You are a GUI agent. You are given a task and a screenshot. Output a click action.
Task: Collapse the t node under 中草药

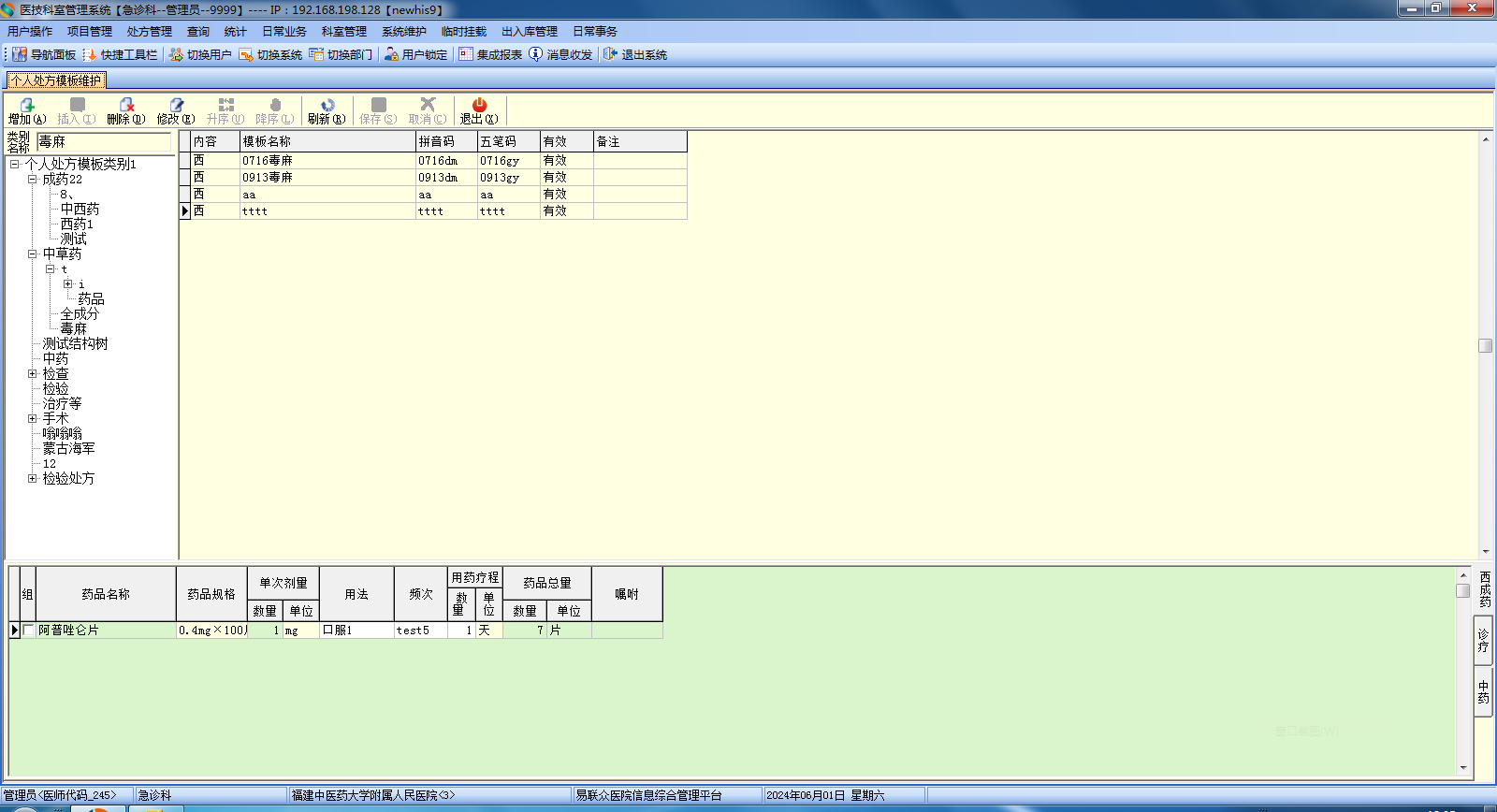(x=50, y=269)
